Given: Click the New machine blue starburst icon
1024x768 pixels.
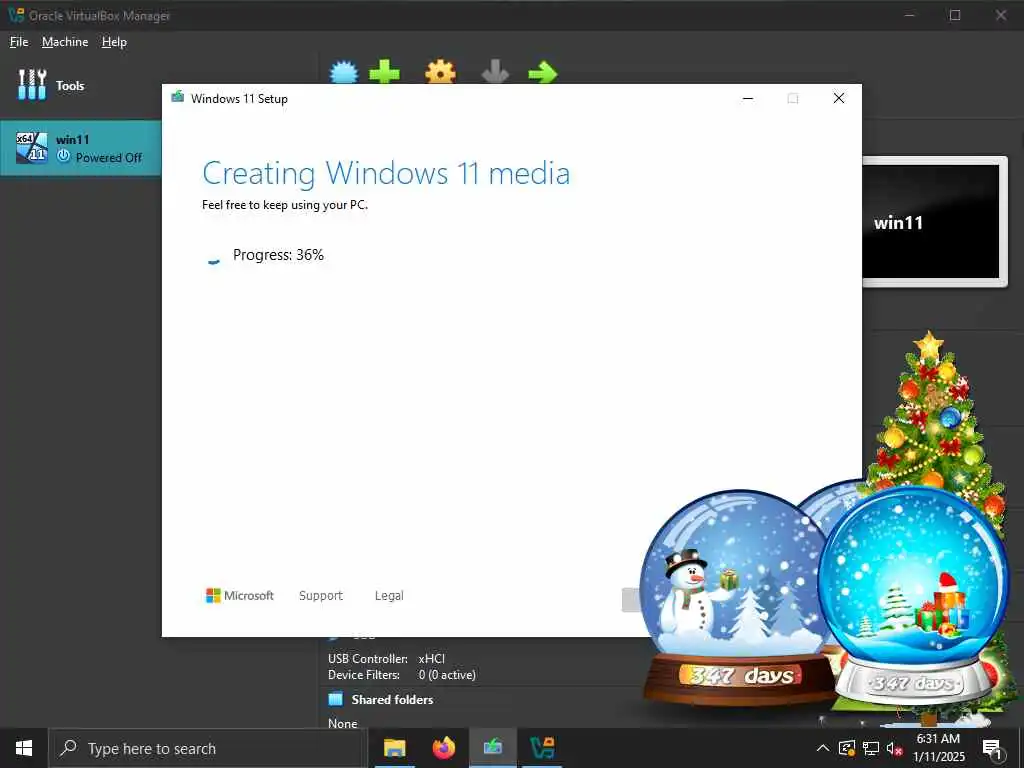Looking at the screenshot, I should click(344, 72).
